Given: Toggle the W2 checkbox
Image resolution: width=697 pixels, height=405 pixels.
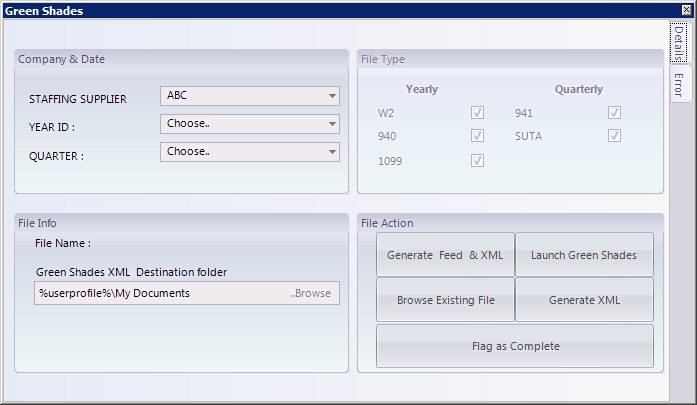Looking at the screenshot, I should [477, 112].
